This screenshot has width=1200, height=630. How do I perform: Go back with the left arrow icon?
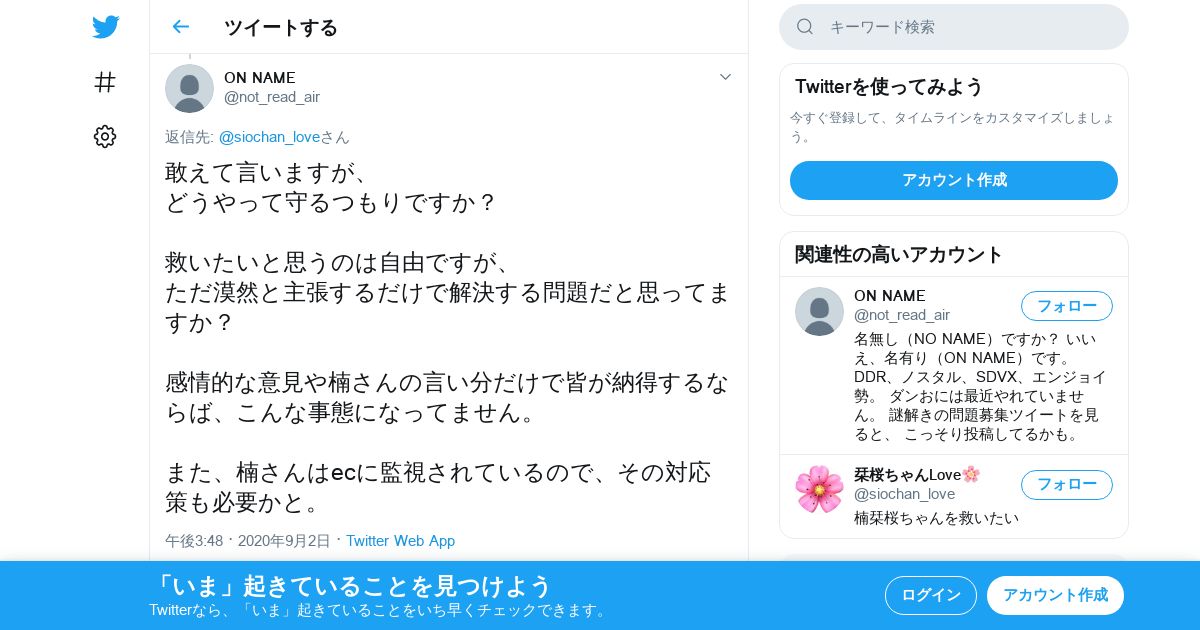180,27
